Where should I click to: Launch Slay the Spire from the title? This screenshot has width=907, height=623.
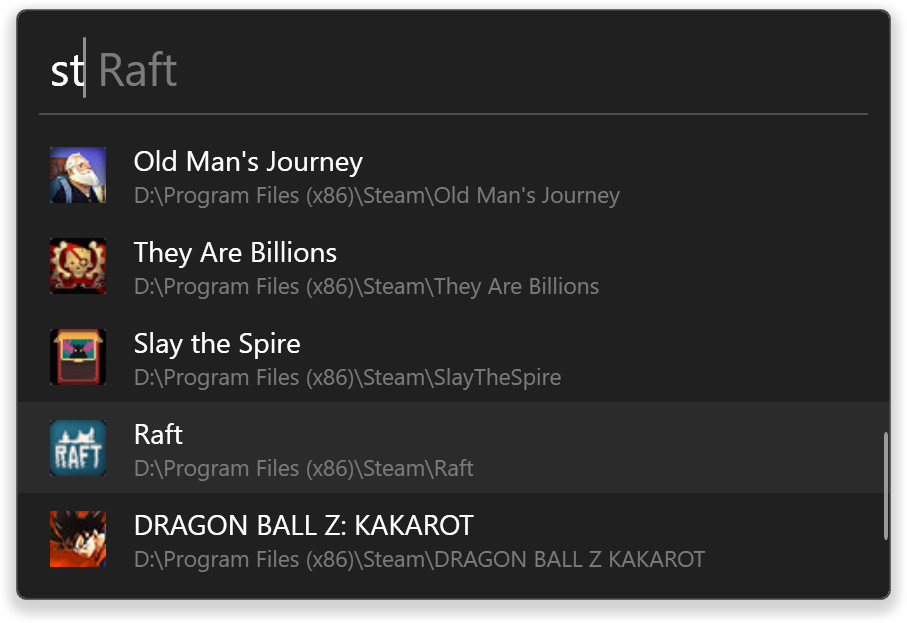(217, 344)
